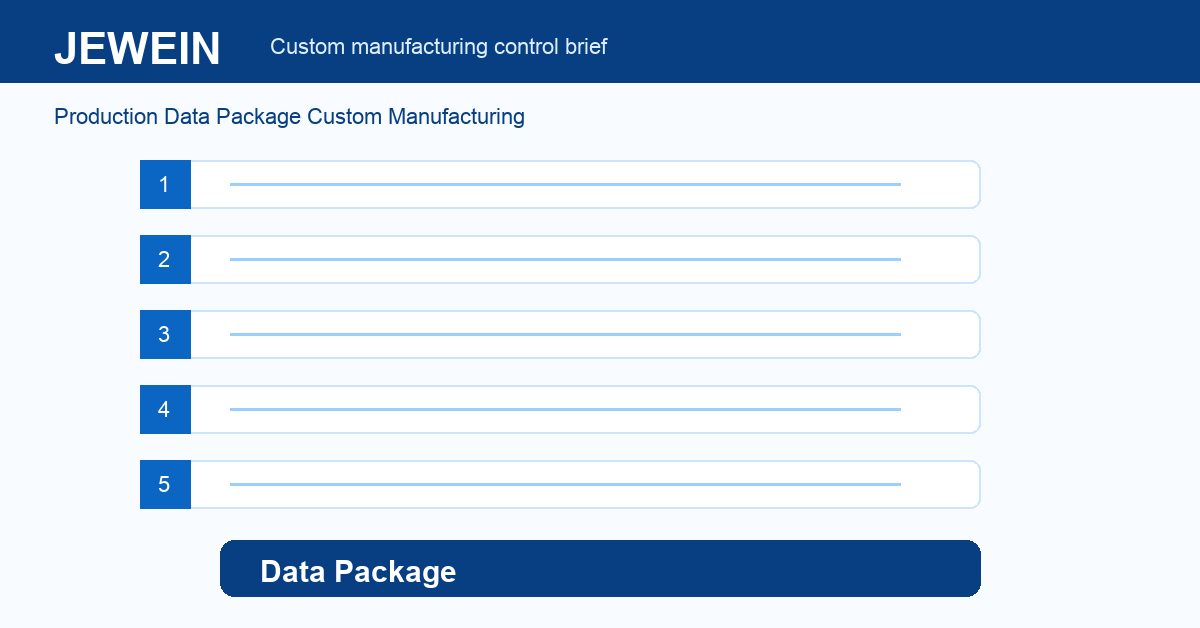Click the line inside row 3
The width and height of the screenshot is (1200, 628).
tap(565, 335)
